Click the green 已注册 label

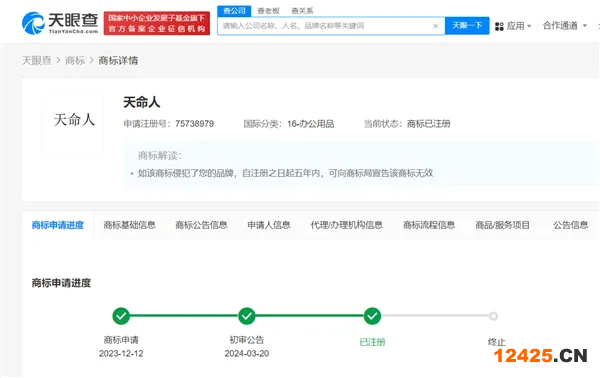[372, 342]
